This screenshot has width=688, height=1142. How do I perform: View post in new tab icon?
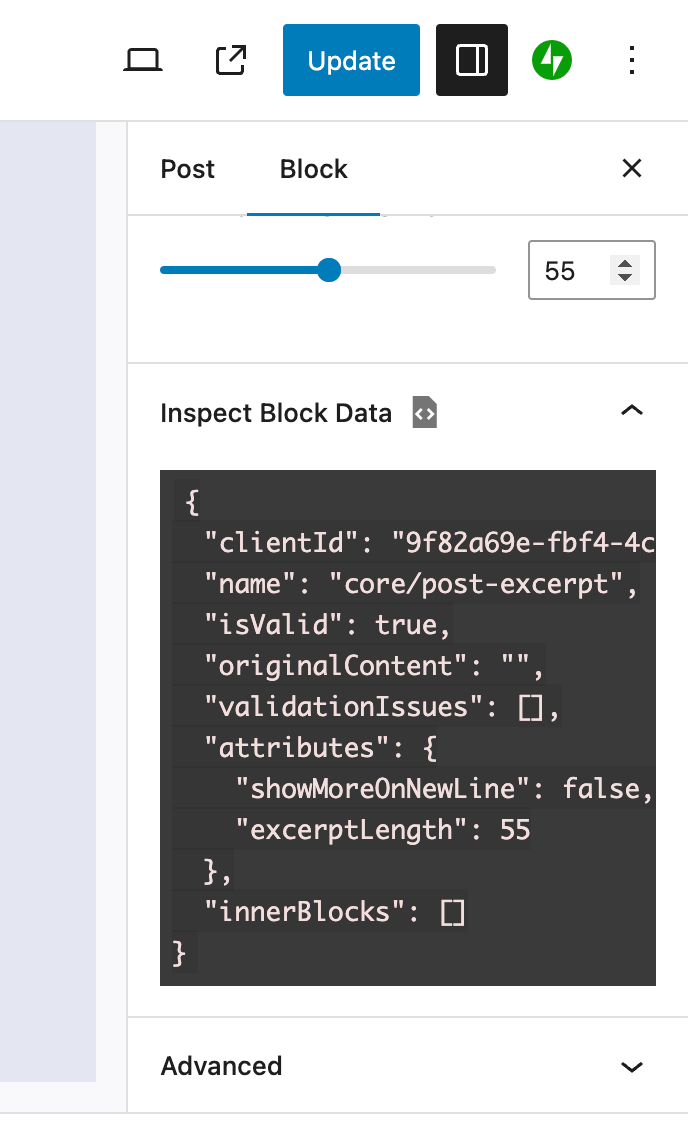(231, 60)
